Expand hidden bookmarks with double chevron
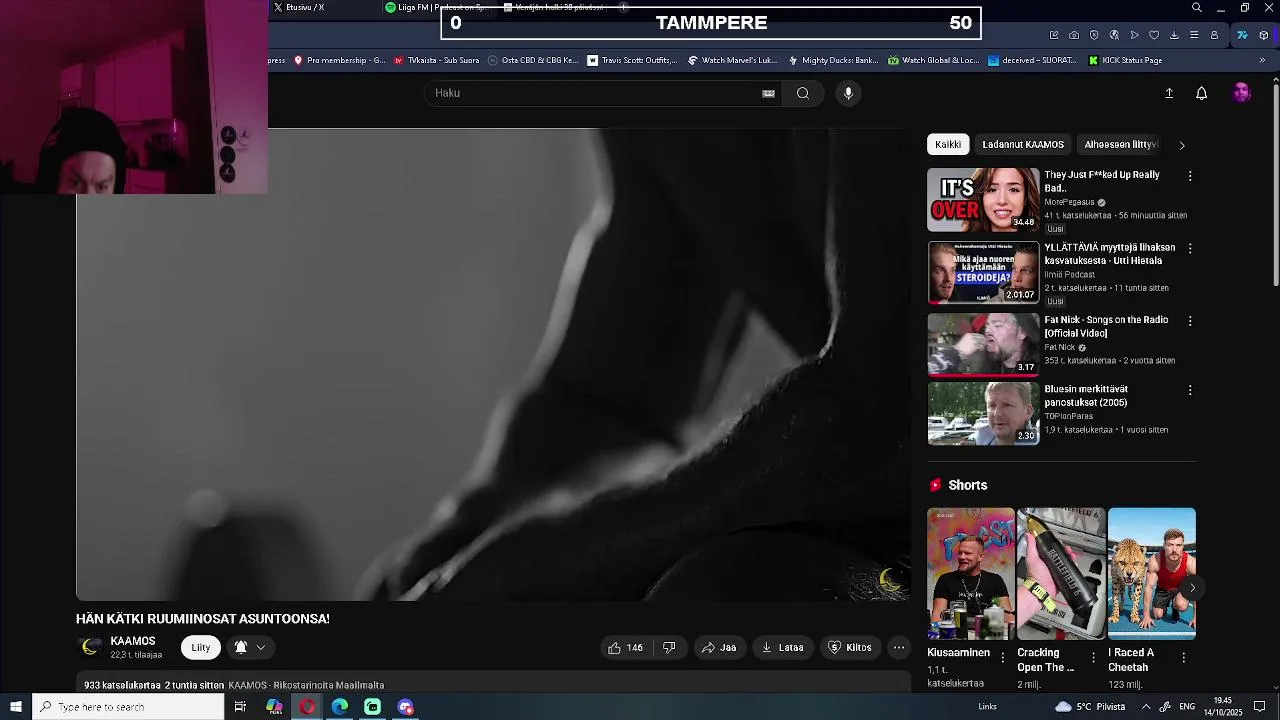The width and height of the screenshot is (1280, 720). click(1262, 60)
